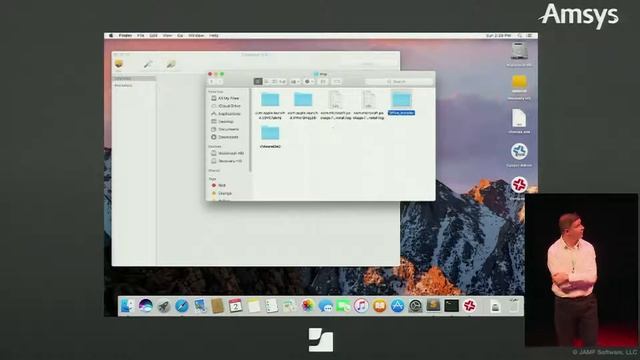
Task: Click the gold package icon in Composer toolbar
Action: pos(119,64)
